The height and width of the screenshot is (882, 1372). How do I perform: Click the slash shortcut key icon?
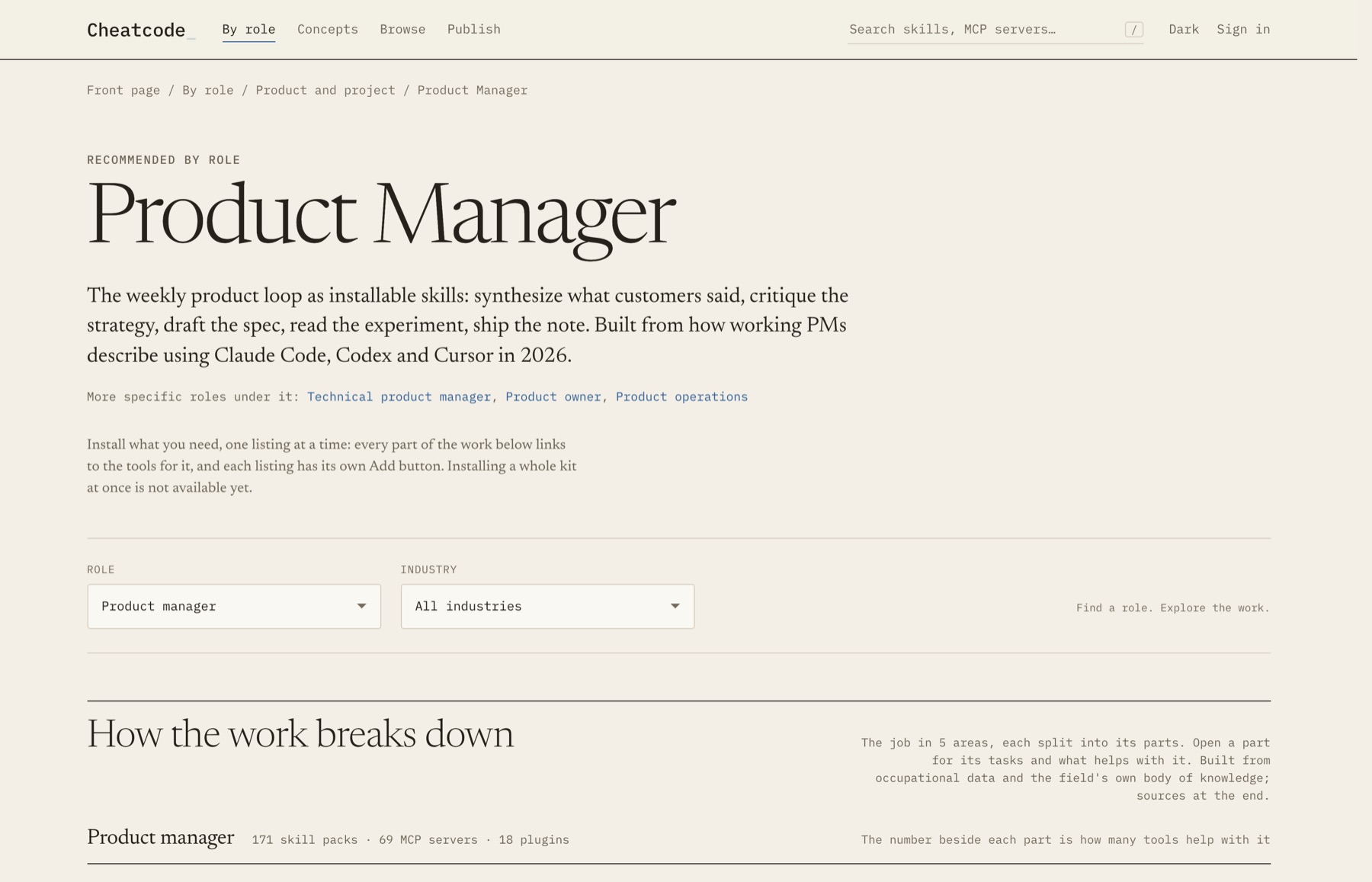click(x=1134, y=30)
